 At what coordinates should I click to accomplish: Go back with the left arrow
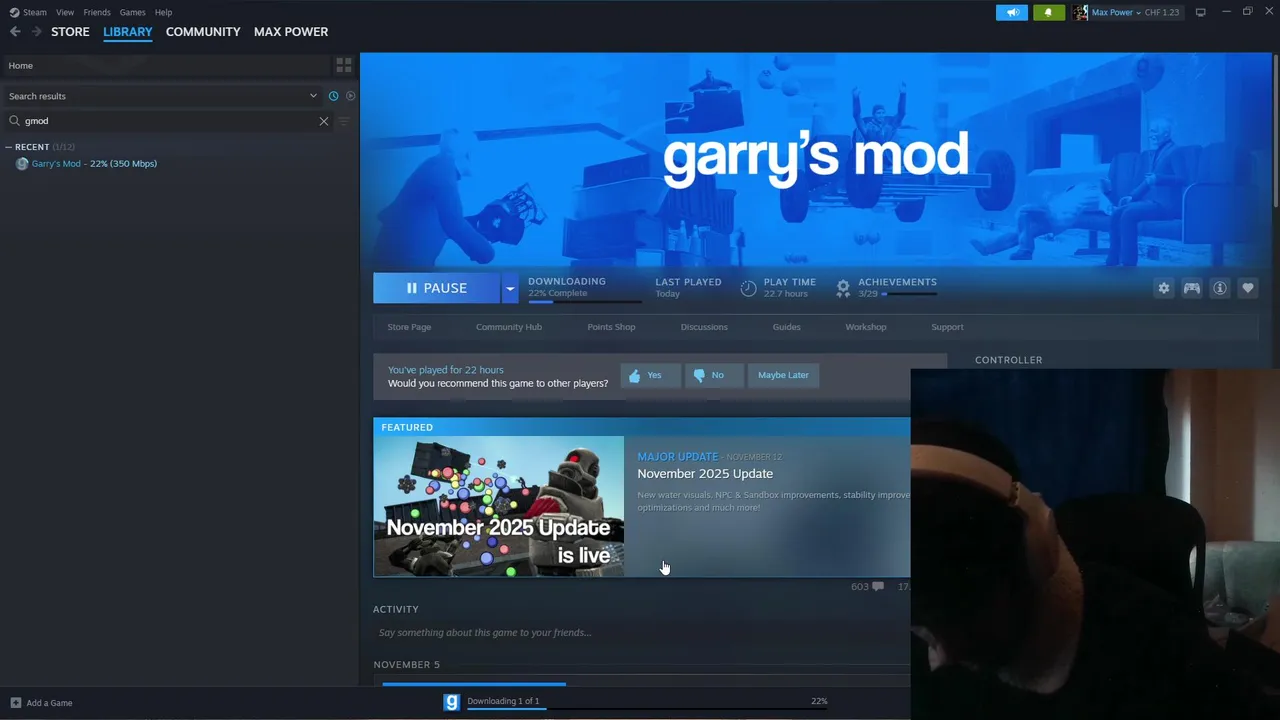click(x=15, y=32)
